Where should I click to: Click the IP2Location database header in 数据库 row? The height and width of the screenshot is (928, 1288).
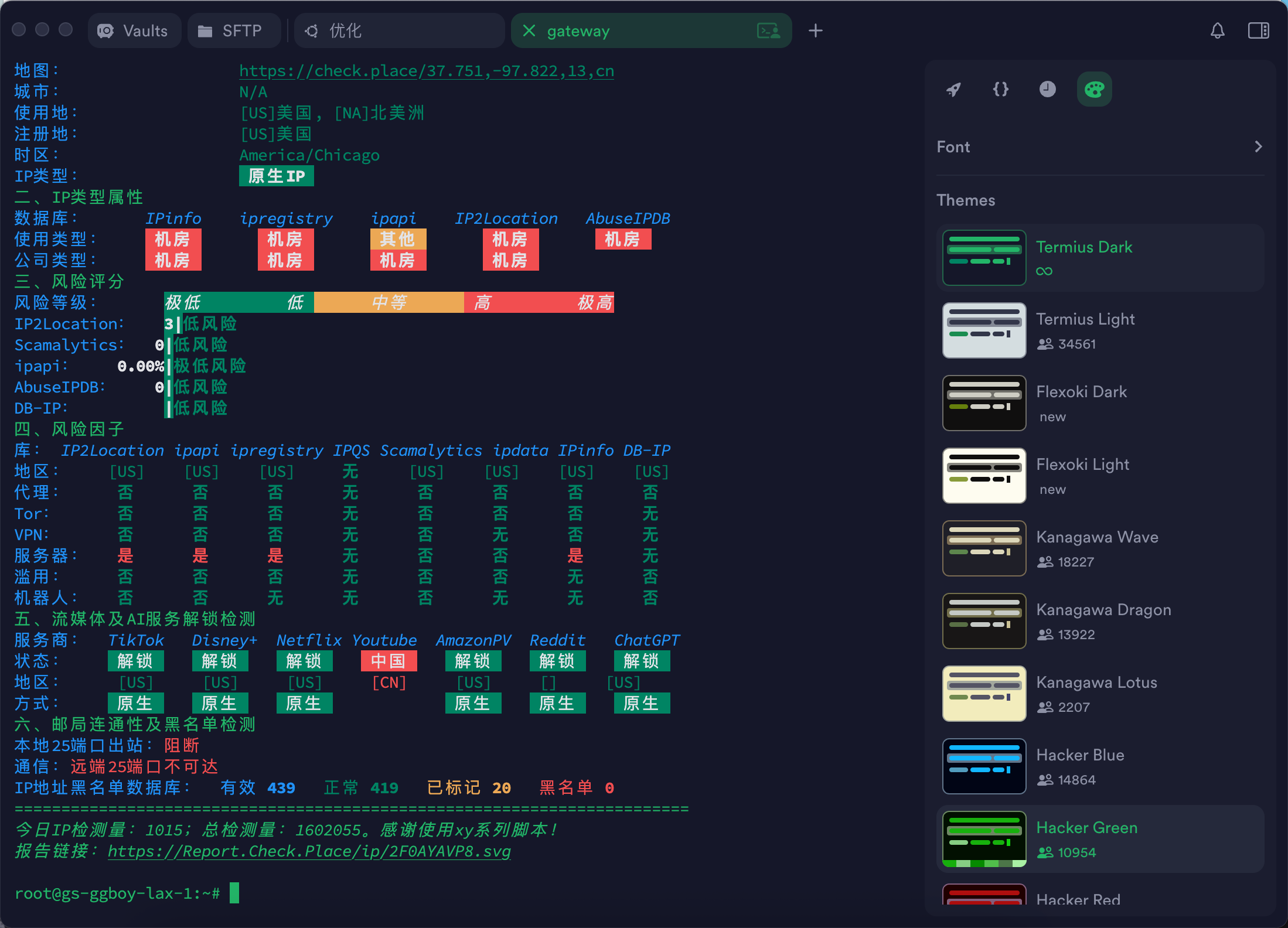(506, 219)
